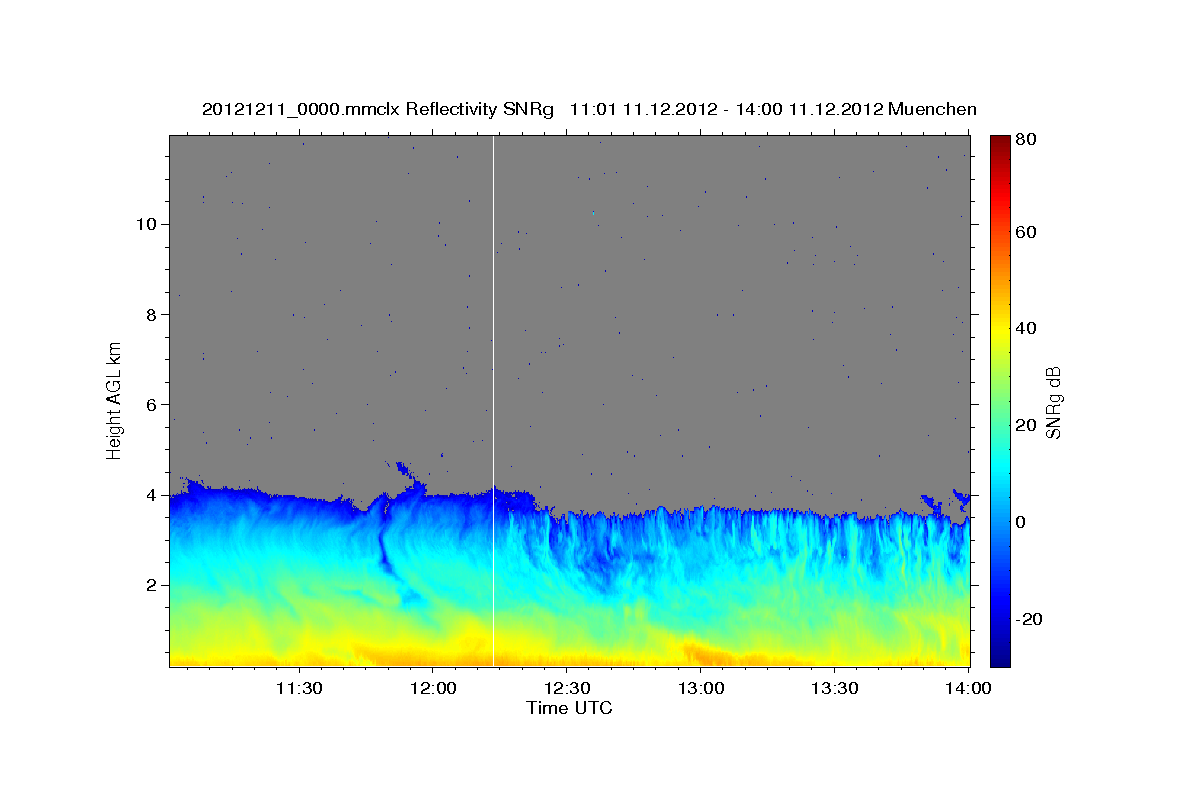The height and width of the screenshot is (800, 1200).
Task: Click the 'SNRg dB' colorbar label
Action: point(1053,403)
